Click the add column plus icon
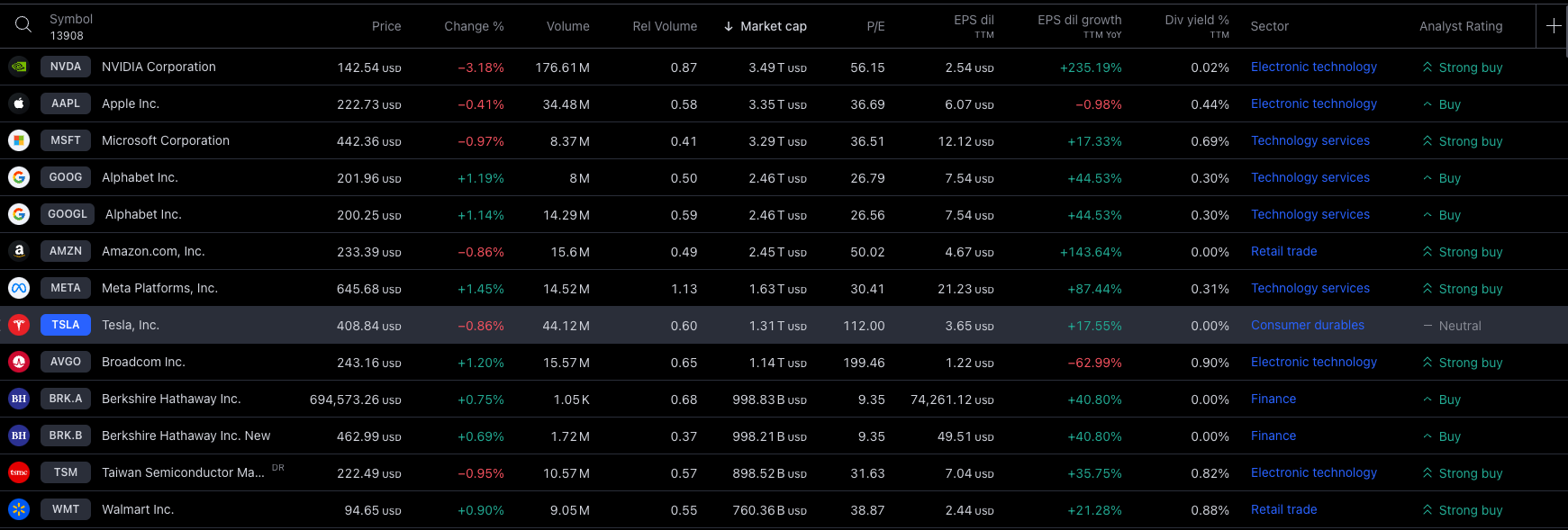The height and width of the screenshot is (530, 1568). pyautogui.click(x=1554, y=26)
